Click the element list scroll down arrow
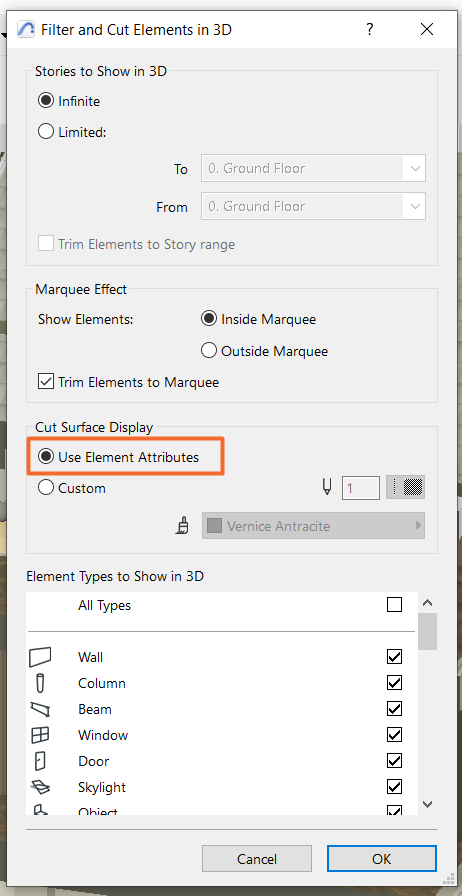 point(427,804)
